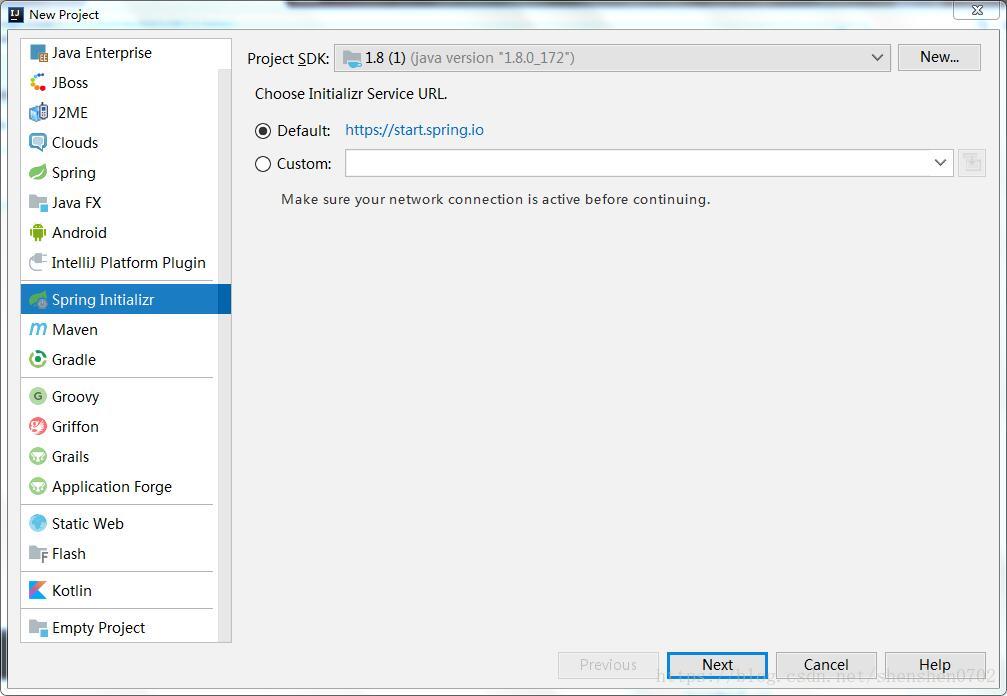
Task: Click the Grails label text
Action: (x=71, y=457)
